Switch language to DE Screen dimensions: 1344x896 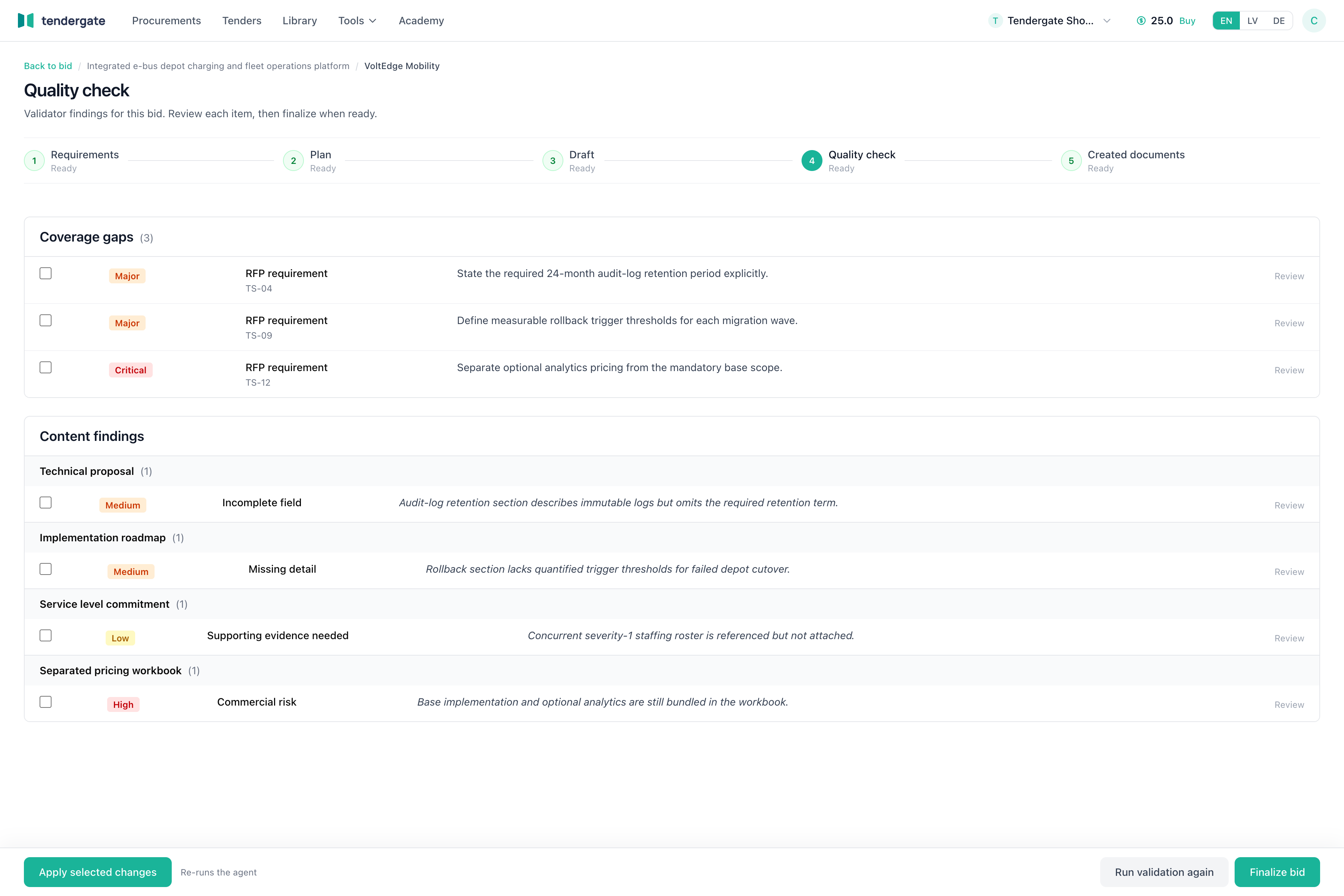1279,21
